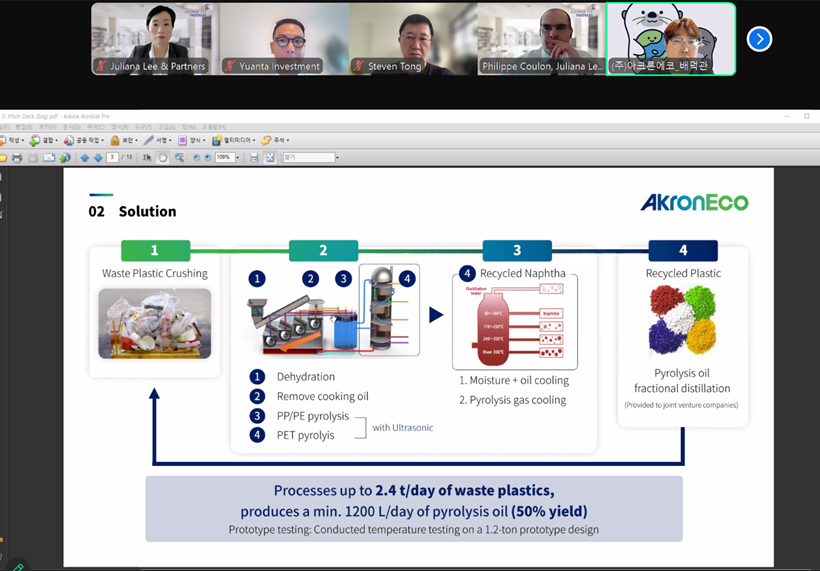Open the 결합 (Combine) toolbar dropdown
Viewport: 820px width, 571px height.
point(43,140)
